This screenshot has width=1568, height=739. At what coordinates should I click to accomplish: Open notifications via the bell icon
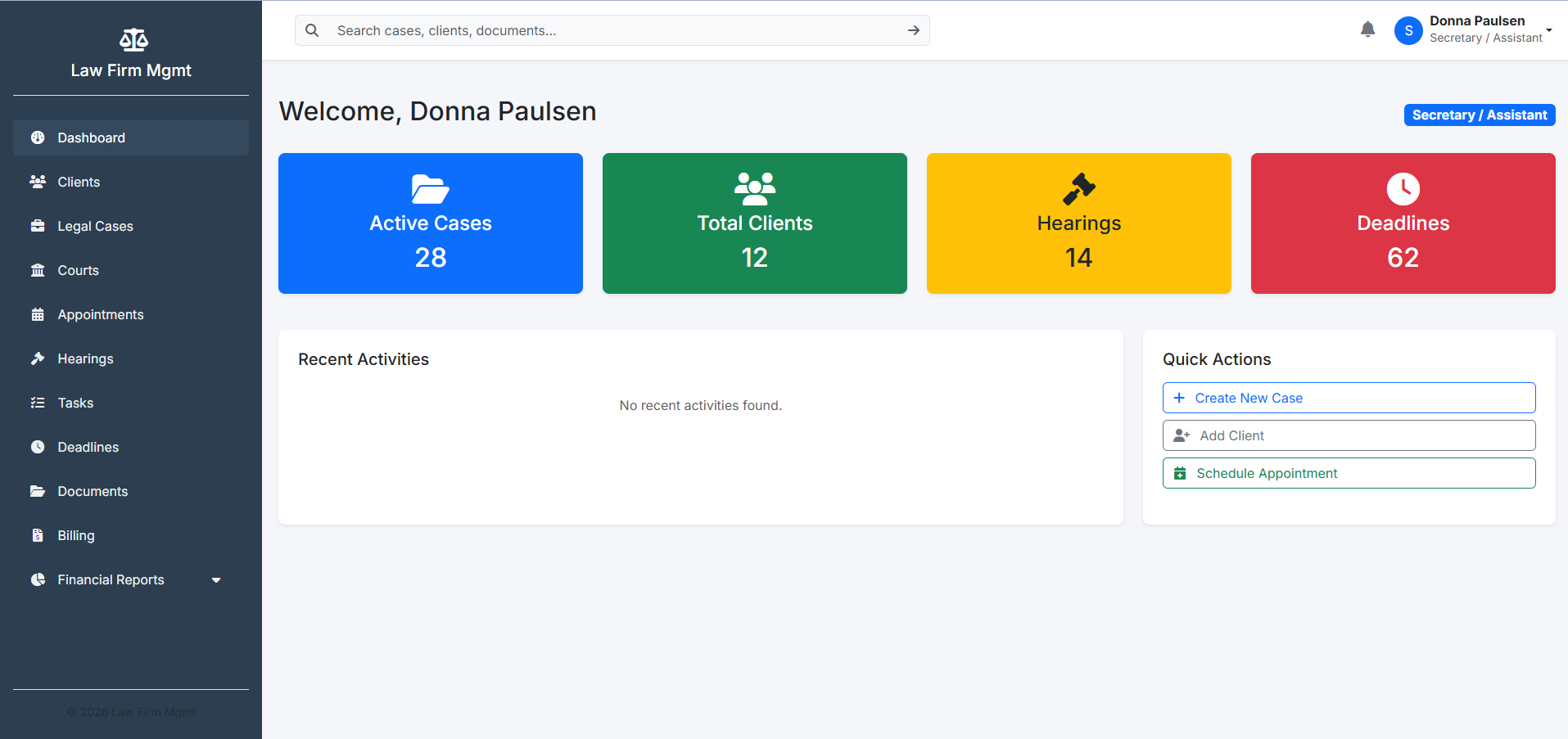pos(1367,29)
